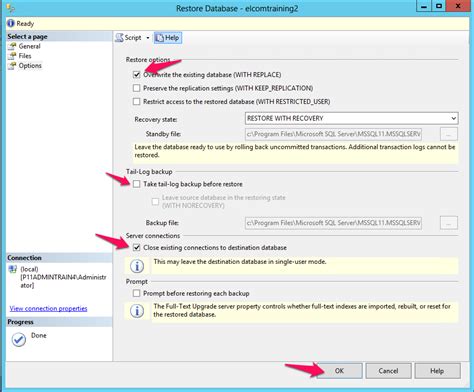Click the Done progress checkmark icon
Viewport: 474px width, 392px height.
point(19,339)
